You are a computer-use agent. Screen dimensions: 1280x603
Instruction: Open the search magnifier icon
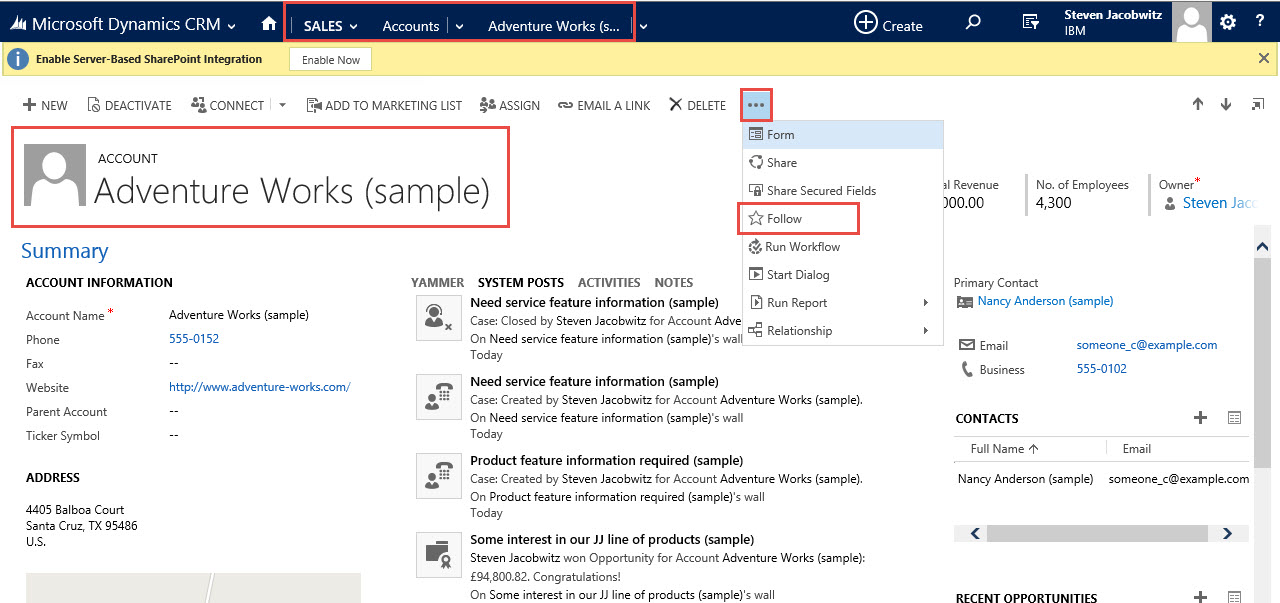pos(973,23)
